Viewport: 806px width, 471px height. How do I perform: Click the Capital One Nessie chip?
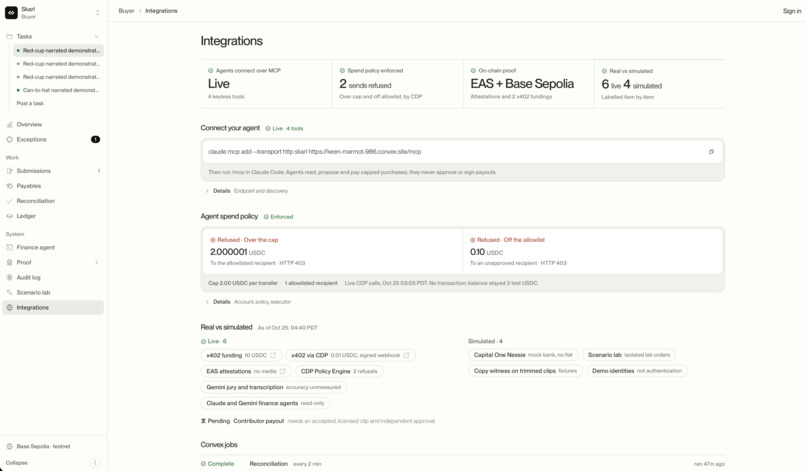[523, 355]
